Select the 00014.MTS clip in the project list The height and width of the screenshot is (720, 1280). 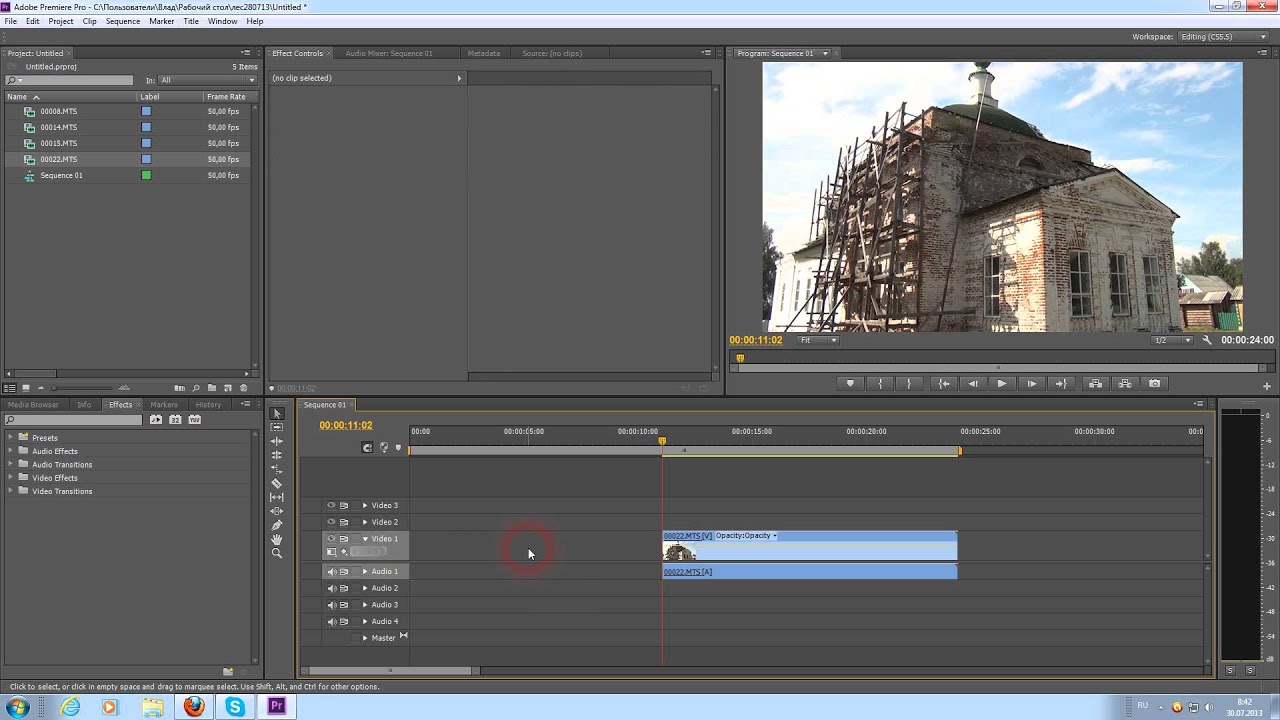click(x=58, y=127)
